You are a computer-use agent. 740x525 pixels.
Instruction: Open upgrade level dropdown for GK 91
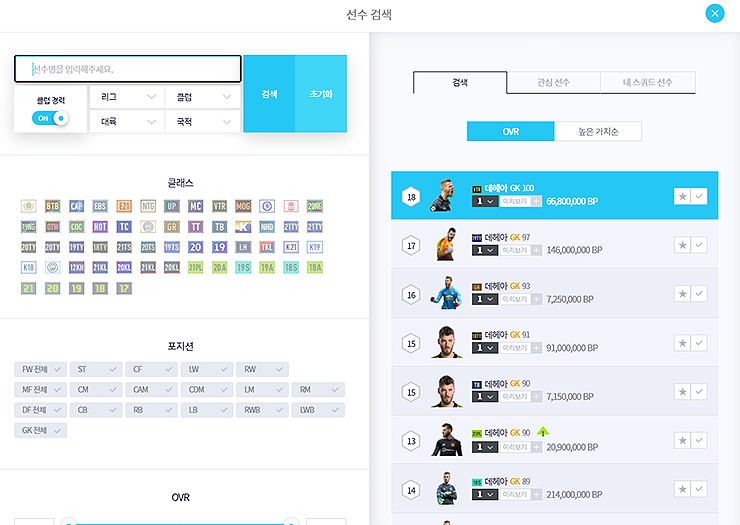click(x=485, y=348)
